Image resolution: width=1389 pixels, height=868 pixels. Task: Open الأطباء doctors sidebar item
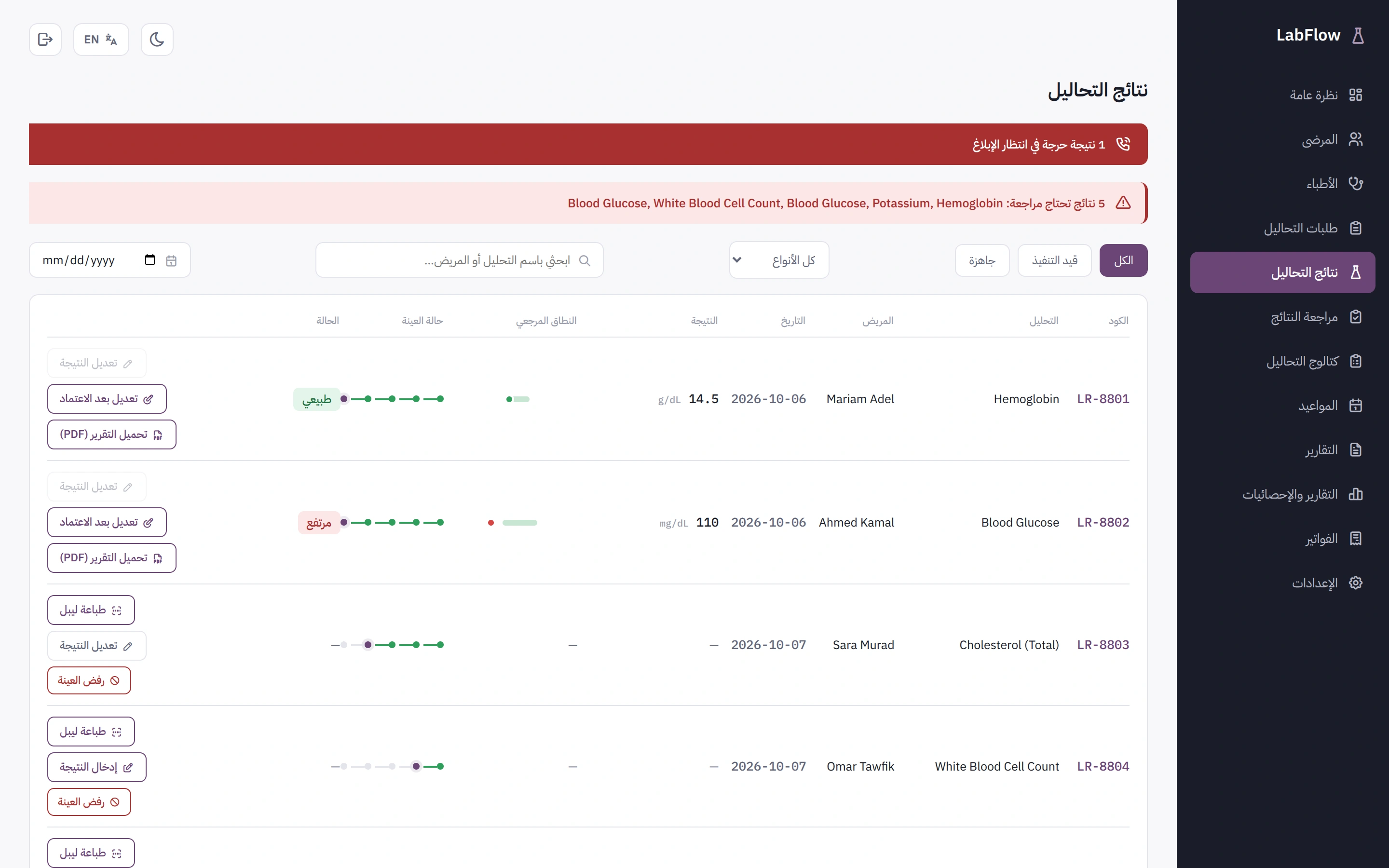click(x=1282, y=184)
